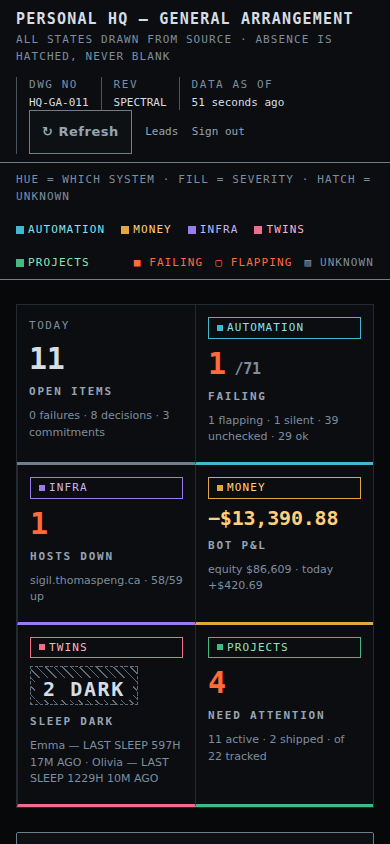
Task: Click Emma and Olivia last sleep details
Action: tap(105, 762)
